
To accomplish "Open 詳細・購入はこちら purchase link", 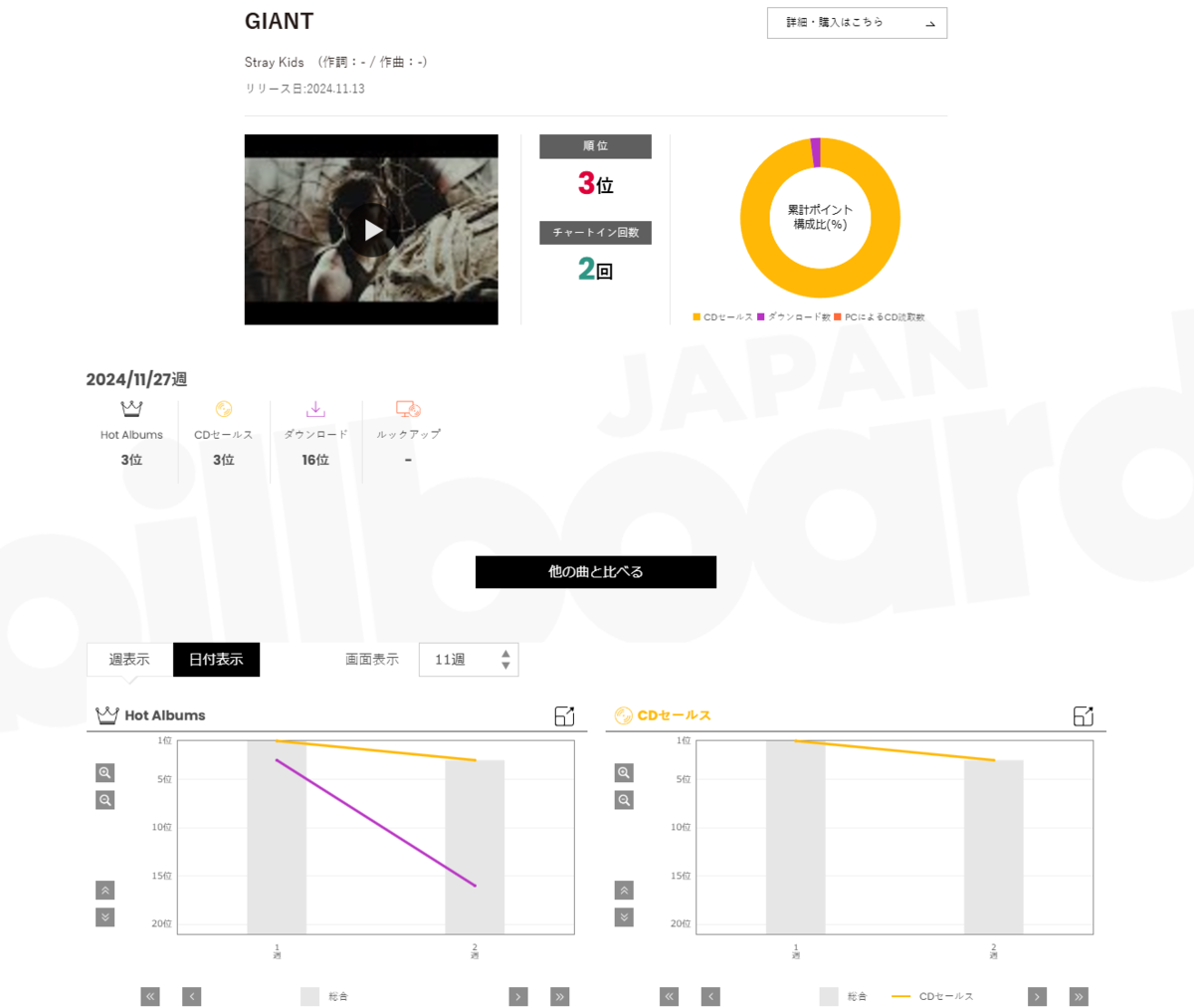I will [x=857, y=23].
